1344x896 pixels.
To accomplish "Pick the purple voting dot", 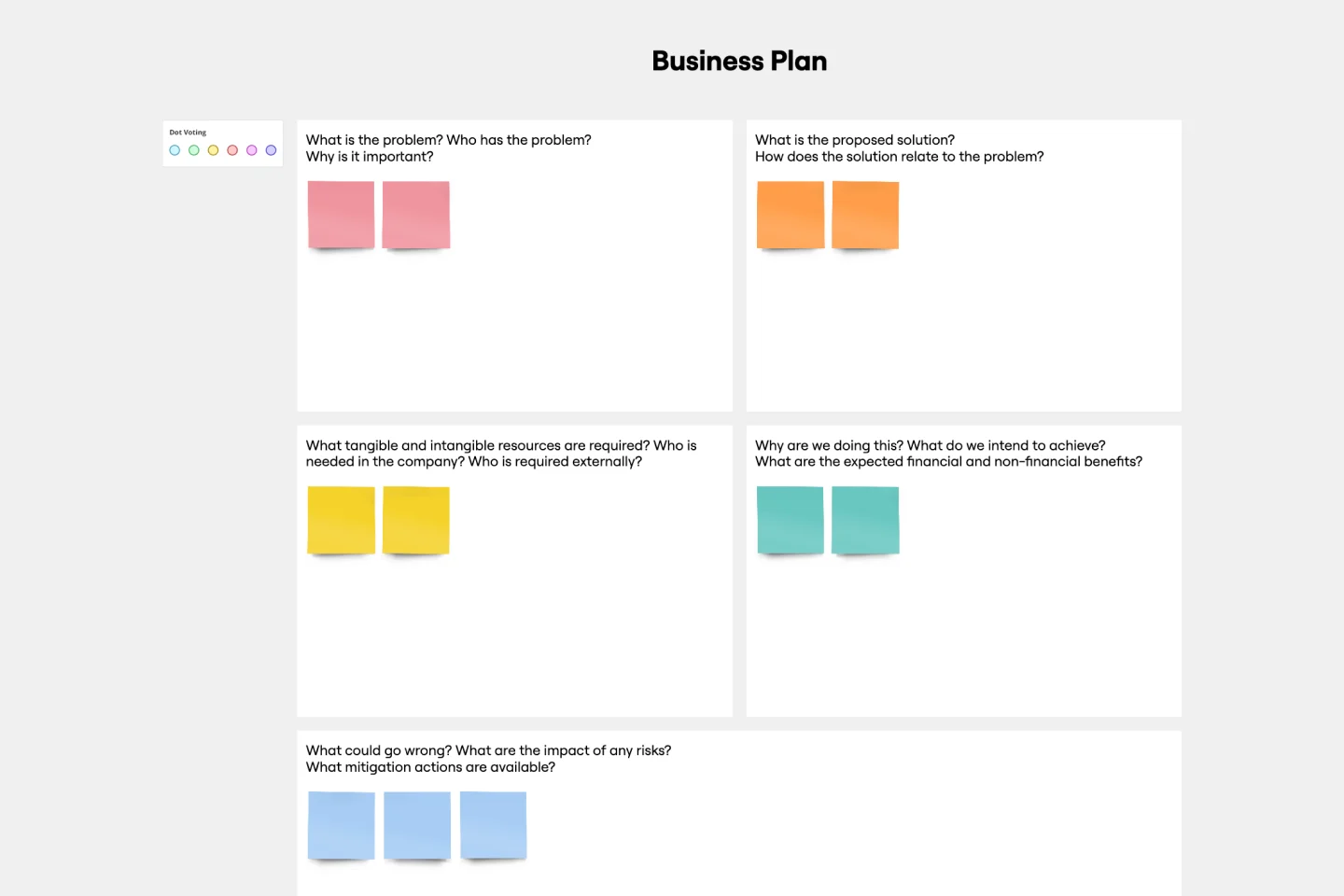I will tap(271, 150).
